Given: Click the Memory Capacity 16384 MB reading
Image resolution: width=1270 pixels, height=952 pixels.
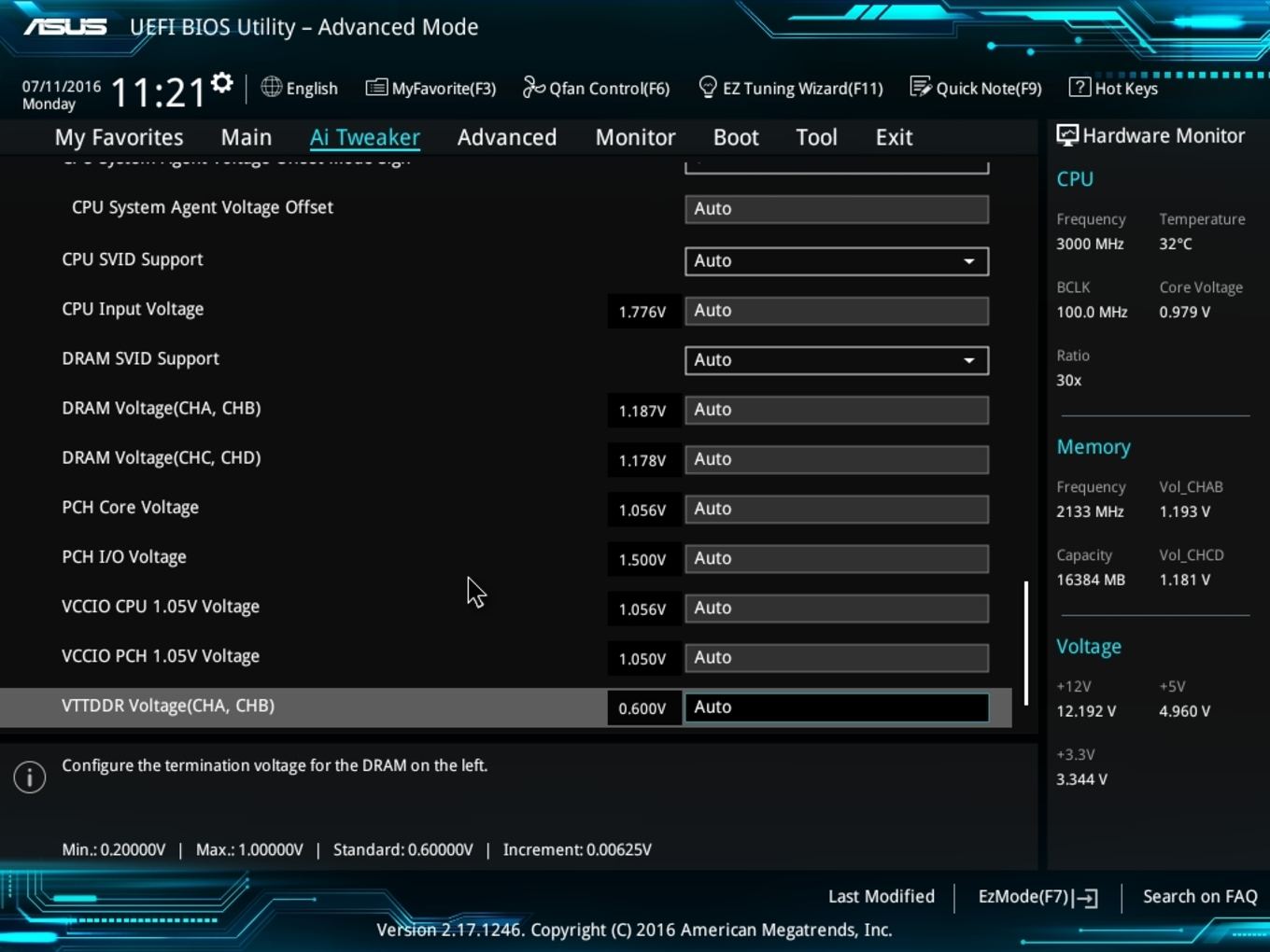Looking at the screenshot, I should (x=1091, y=580).
